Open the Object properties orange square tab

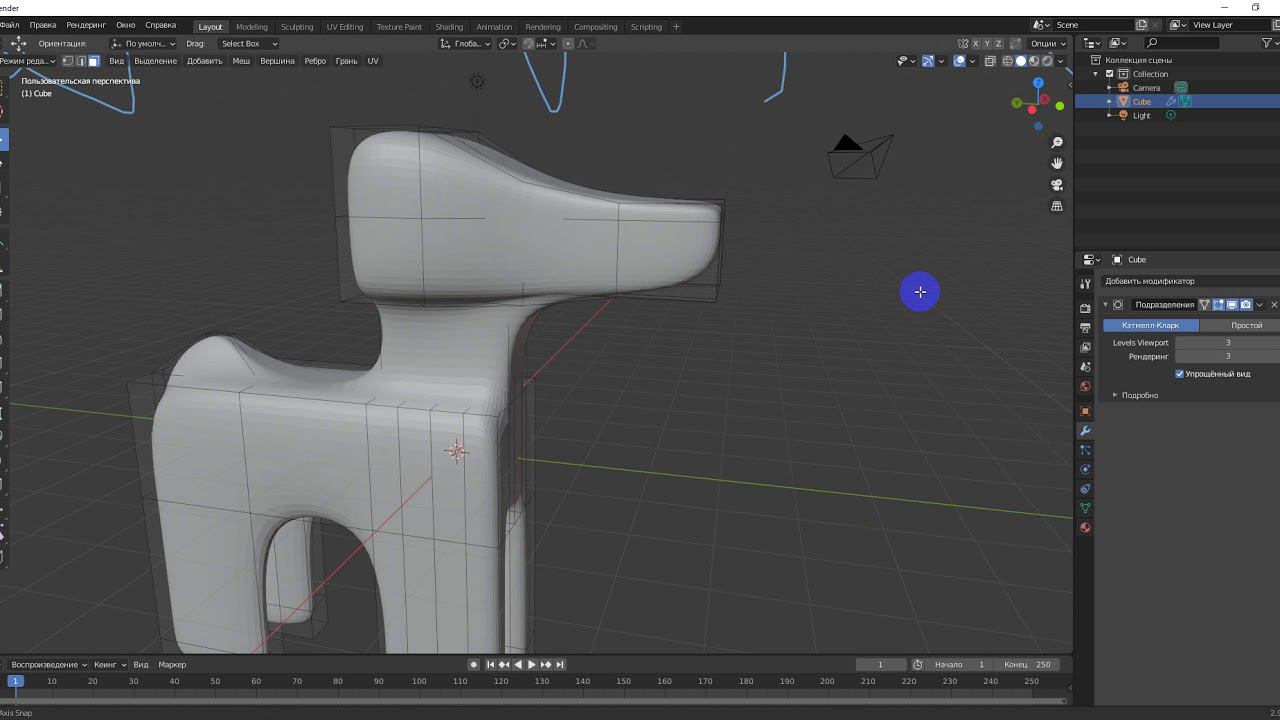click(x=1085, y=411)
